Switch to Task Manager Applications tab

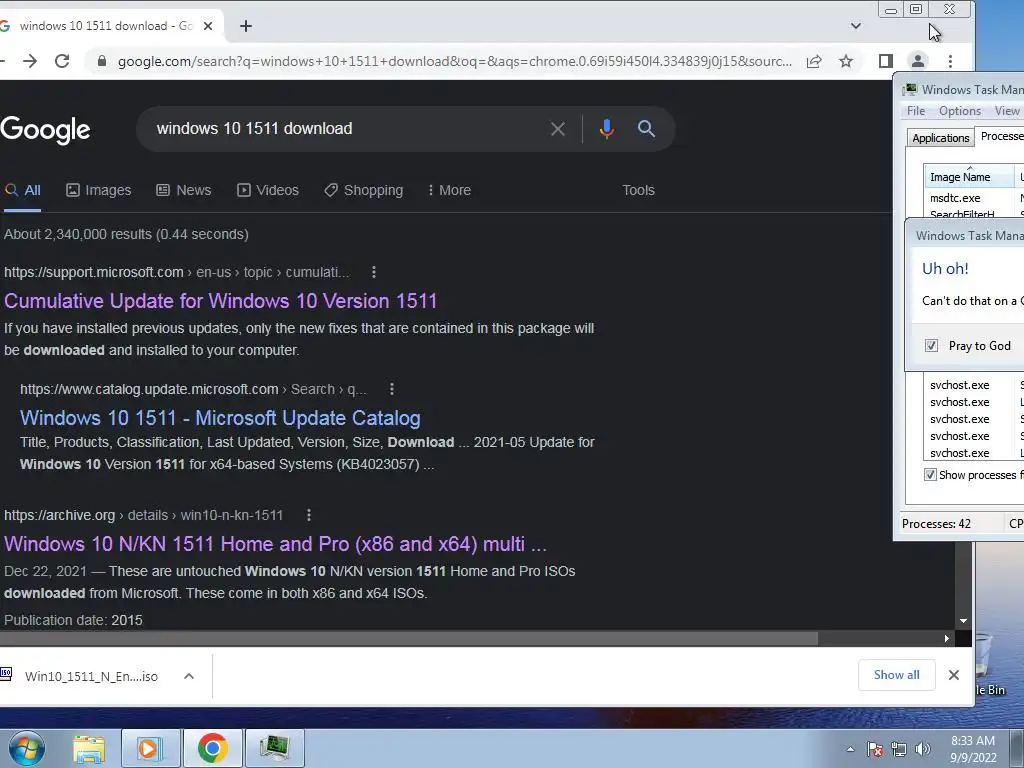pyautogui.click(x=940, y=138)
